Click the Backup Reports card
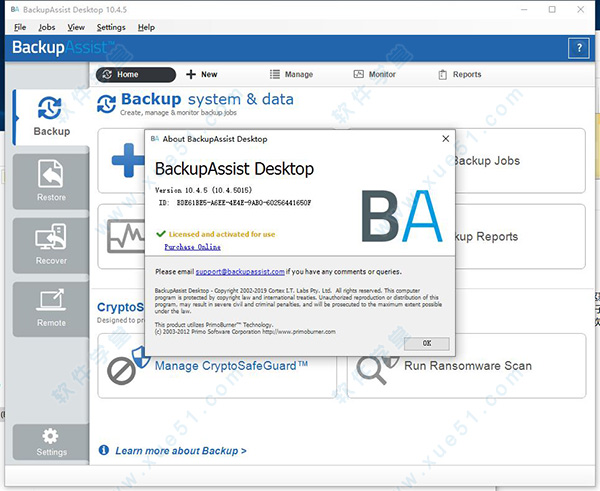The width and height of the screenshot is (600, 491). click(x=520, y=237)
